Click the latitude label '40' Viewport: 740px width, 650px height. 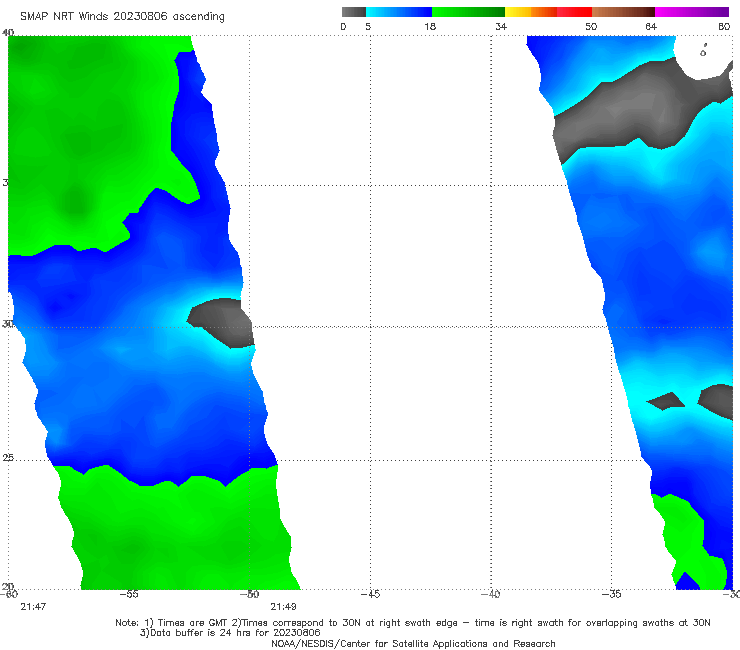tap(8, 33)
